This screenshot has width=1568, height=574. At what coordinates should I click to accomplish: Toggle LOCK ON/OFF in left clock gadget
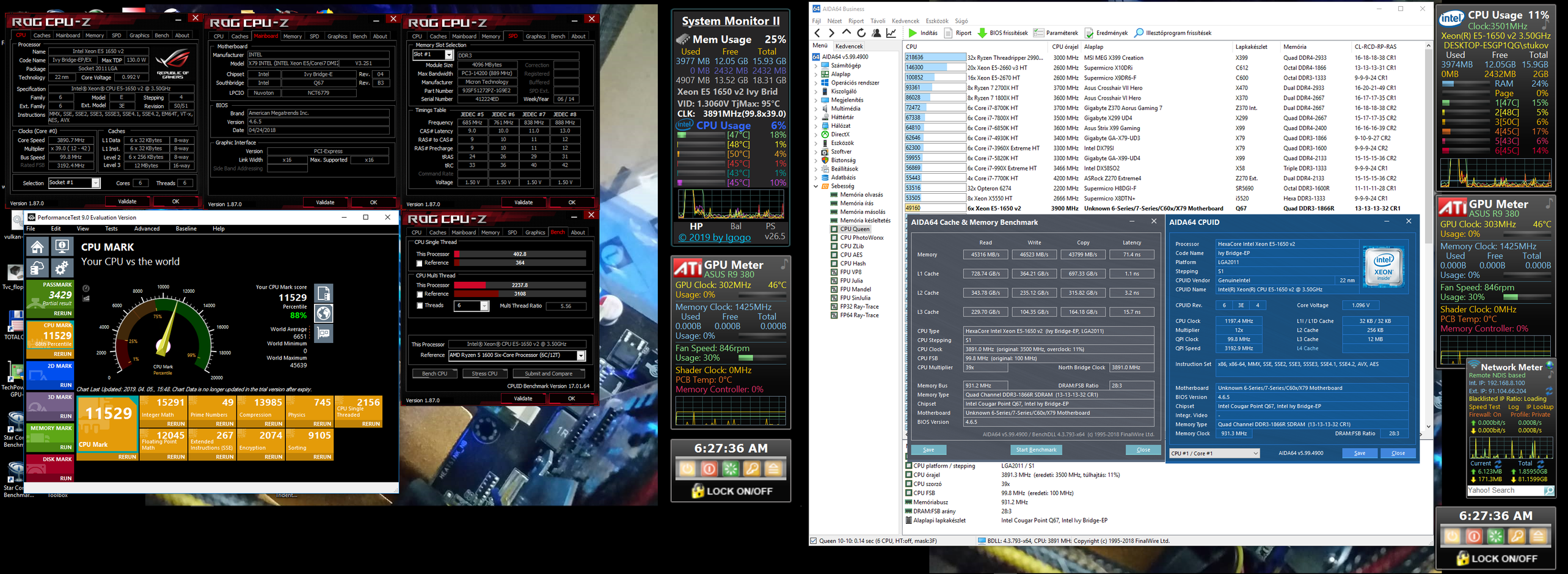click(731, 491)
